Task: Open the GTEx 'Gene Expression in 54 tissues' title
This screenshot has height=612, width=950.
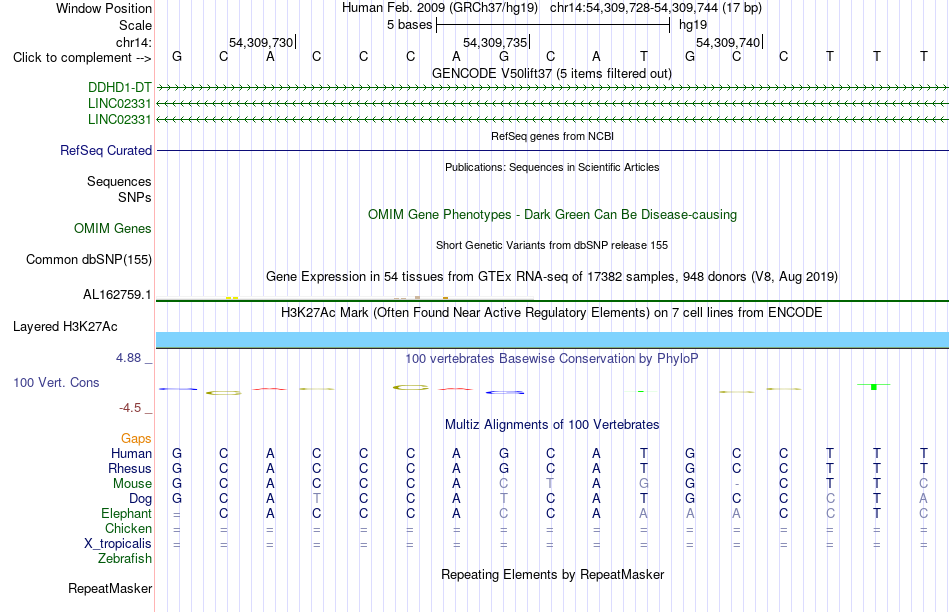Action: (552, 276)
